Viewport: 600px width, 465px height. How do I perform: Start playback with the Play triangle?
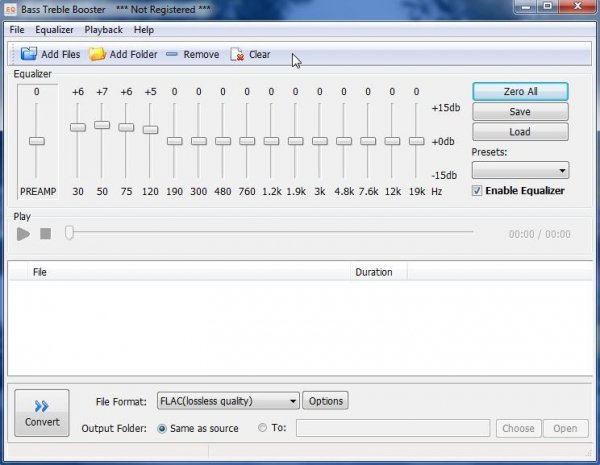pos(23,234)
